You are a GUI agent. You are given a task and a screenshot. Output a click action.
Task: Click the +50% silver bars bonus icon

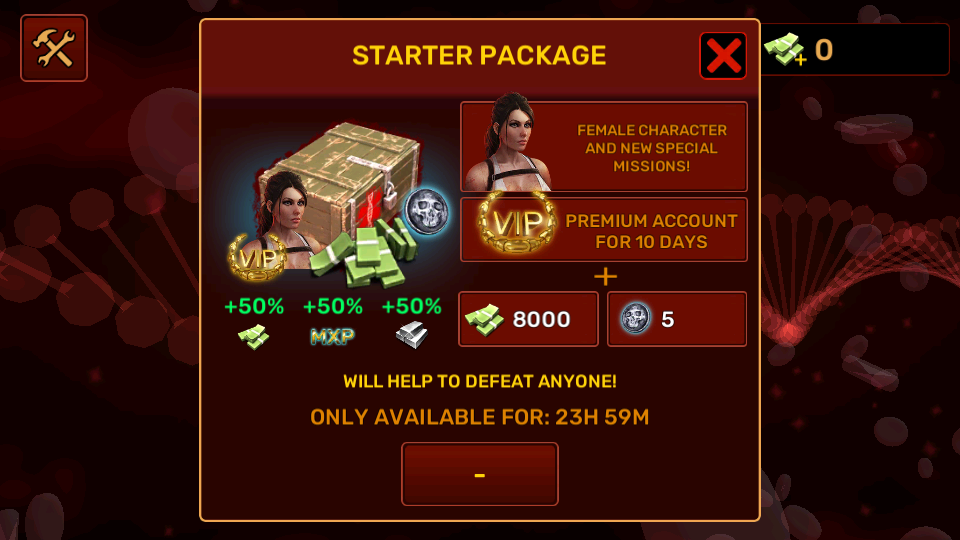click(x=411, y=336)
